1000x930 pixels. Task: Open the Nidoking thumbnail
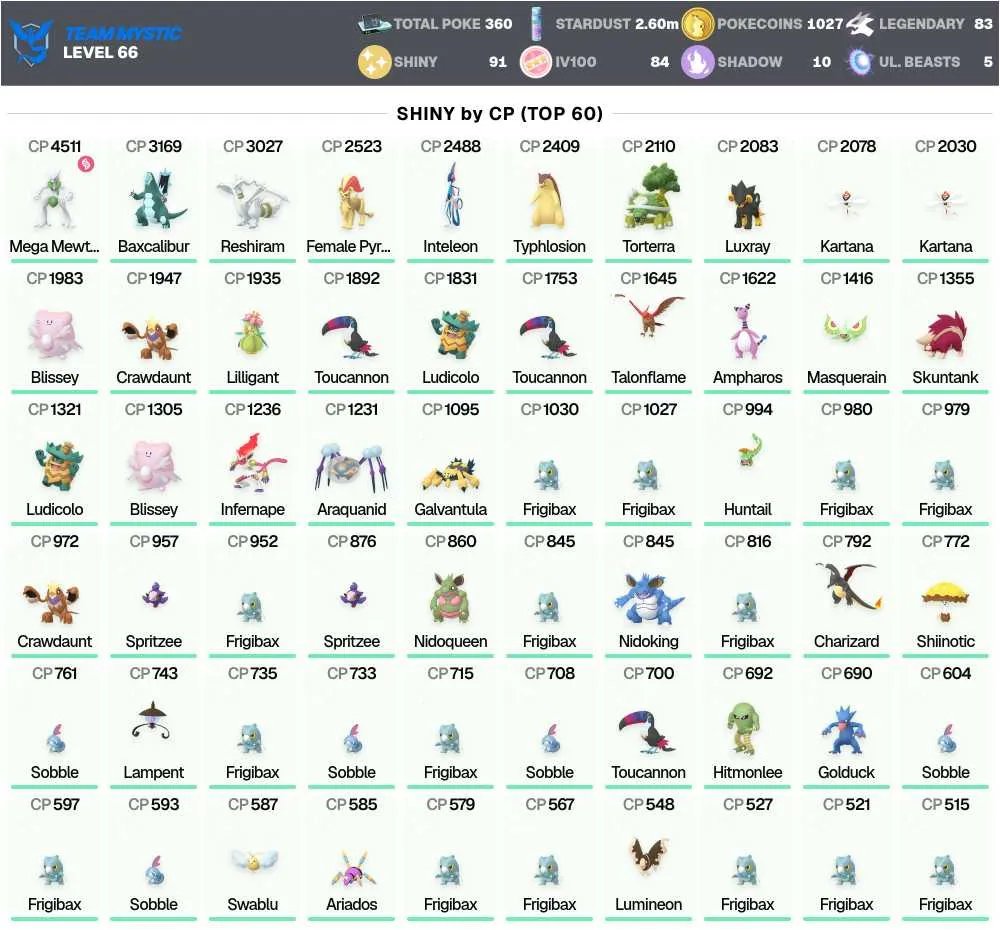pyautogui.click(x=649, y=598)
